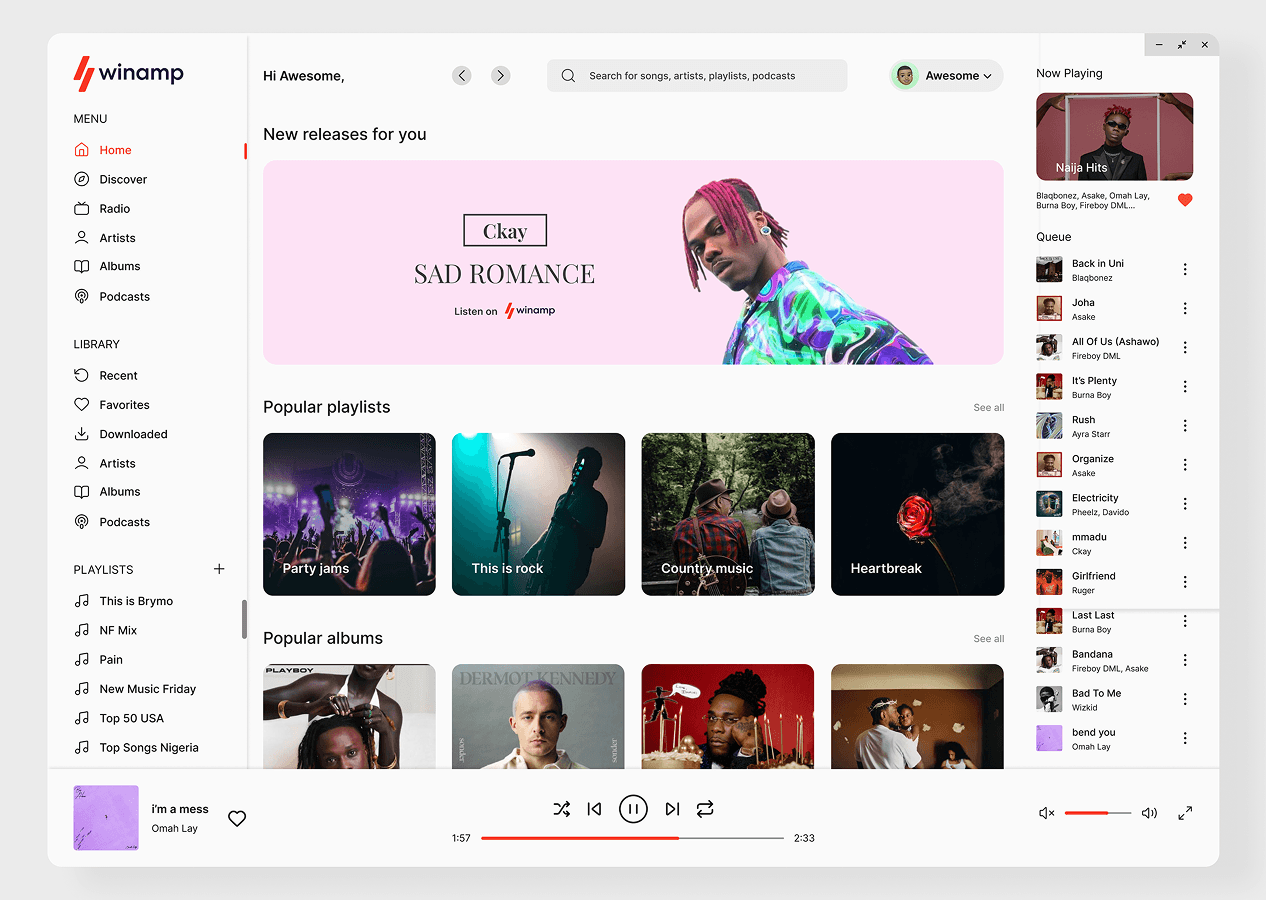This screenshot has height=900, width=1266.
Task: Open the Top 50 USA playlist
Action: click(x=119, y=718)
